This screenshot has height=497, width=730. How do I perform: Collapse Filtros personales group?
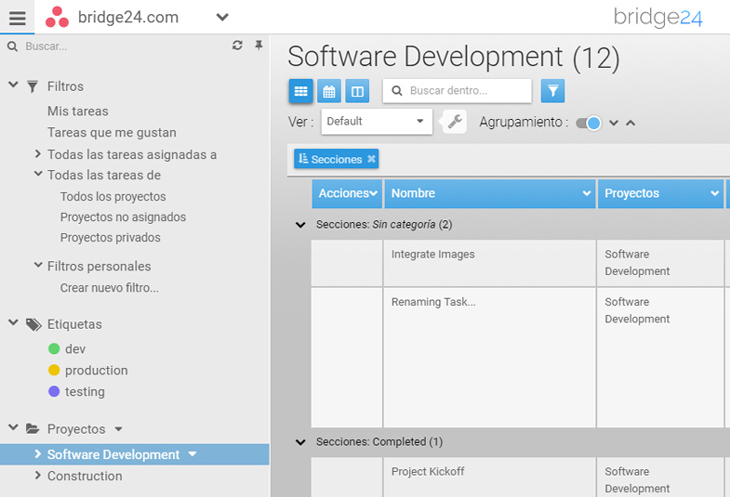[38, 265]
